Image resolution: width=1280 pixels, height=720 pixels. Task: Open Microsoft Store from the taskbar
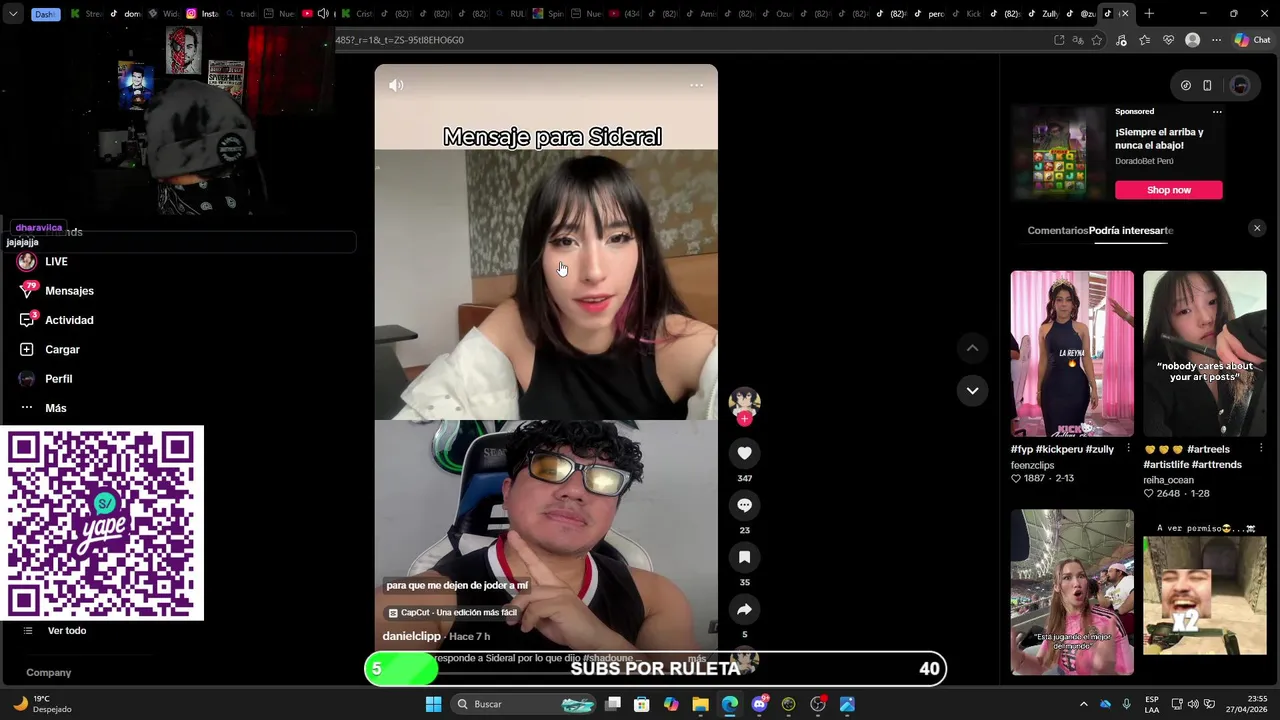click(x=641, y=704)
